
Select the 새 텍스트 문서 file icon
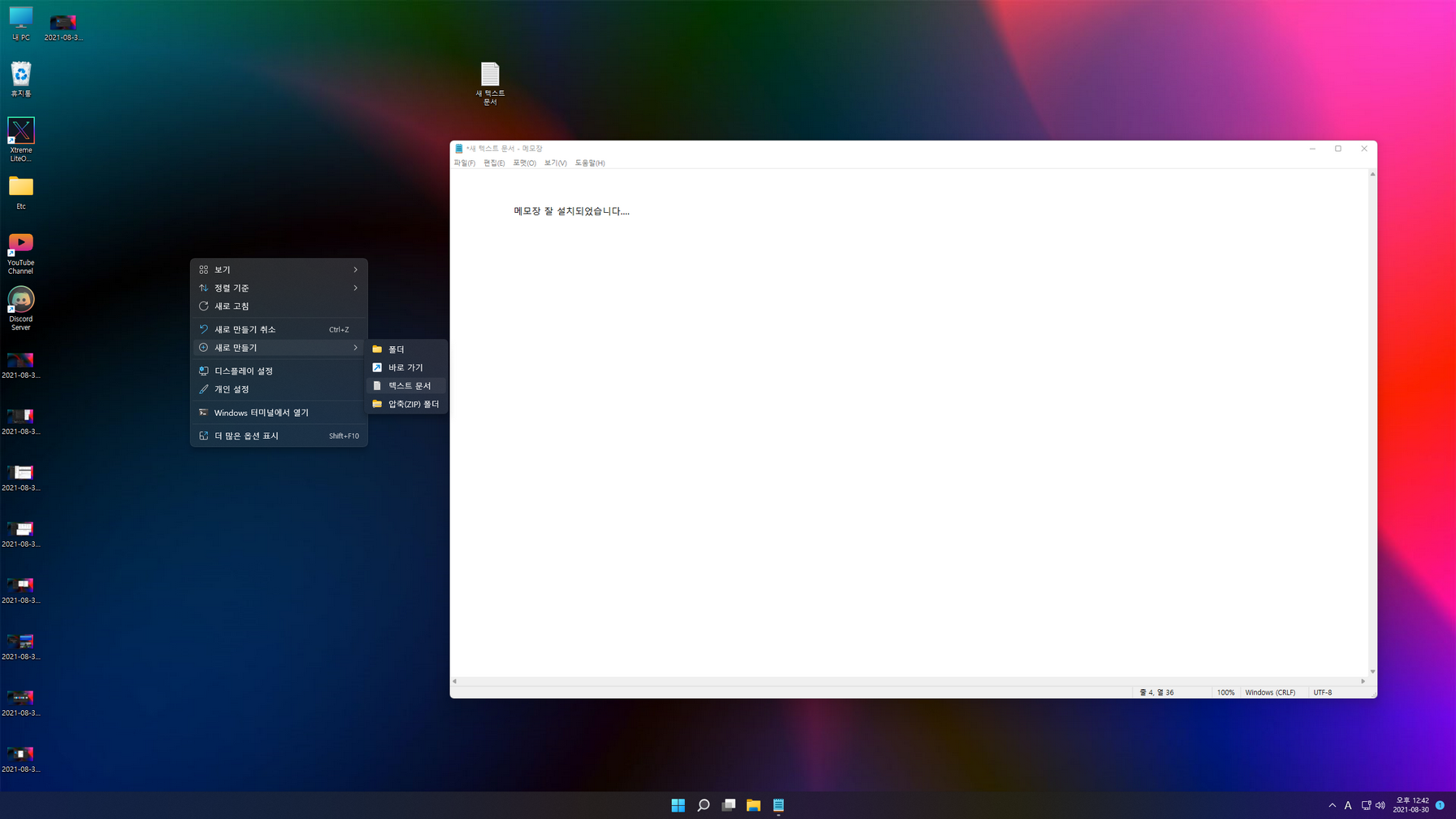coord(490,84)
